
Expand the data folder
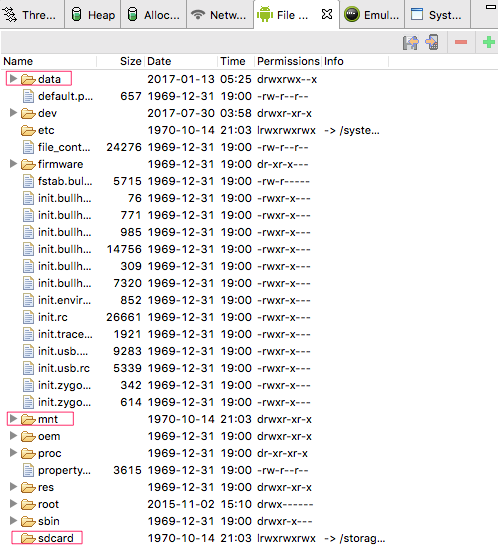click(13, 79)
